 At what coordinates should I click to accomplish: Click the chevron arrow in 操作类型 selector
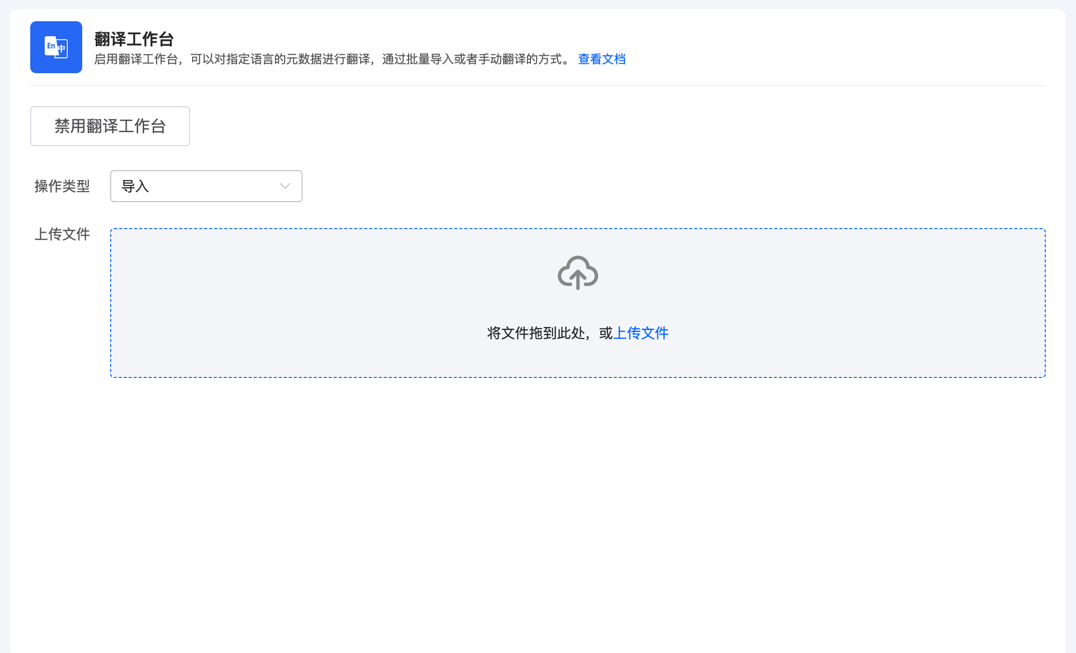pos(284,186)
